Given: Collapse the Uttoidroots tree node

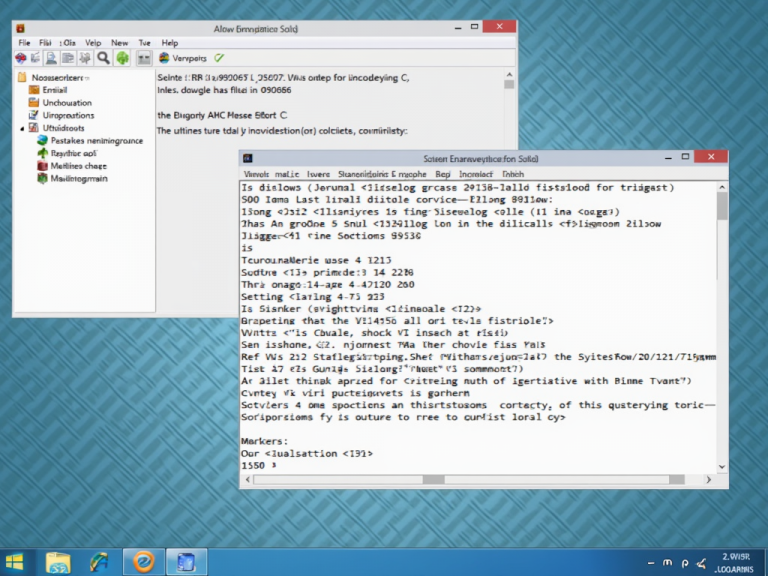Looking at the screenshot, I should click(22, 129).
